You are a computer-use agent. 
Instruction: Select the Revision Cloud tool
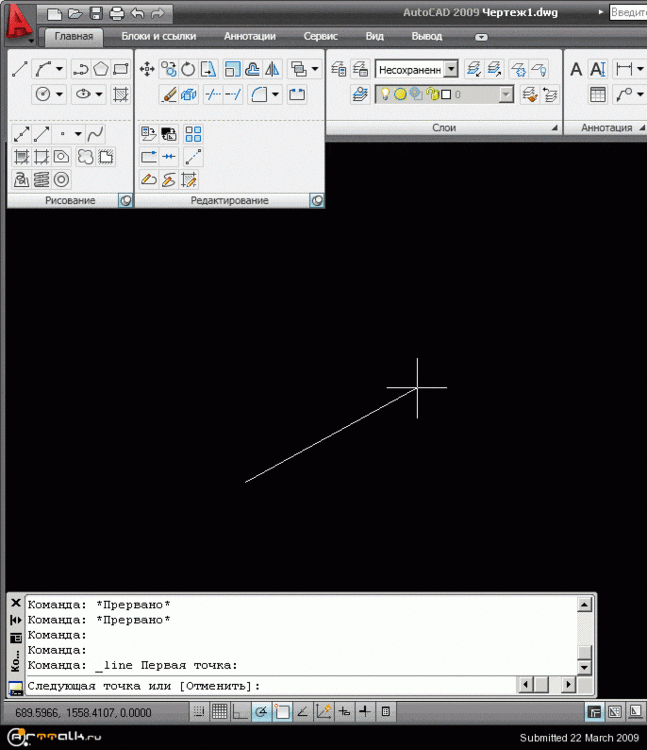[x=85, y=157]
